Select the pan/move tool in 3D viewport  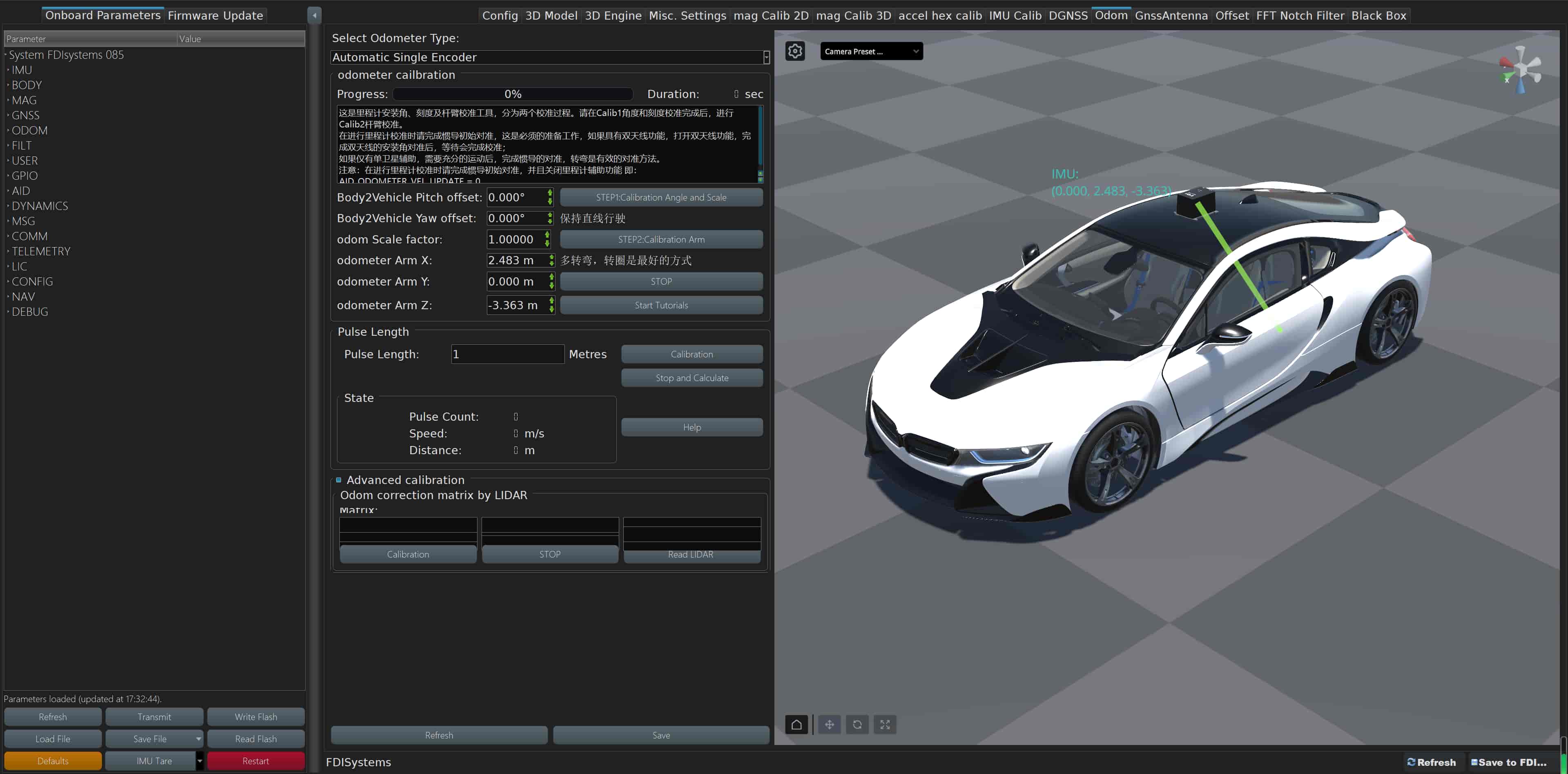pos(829,724)
